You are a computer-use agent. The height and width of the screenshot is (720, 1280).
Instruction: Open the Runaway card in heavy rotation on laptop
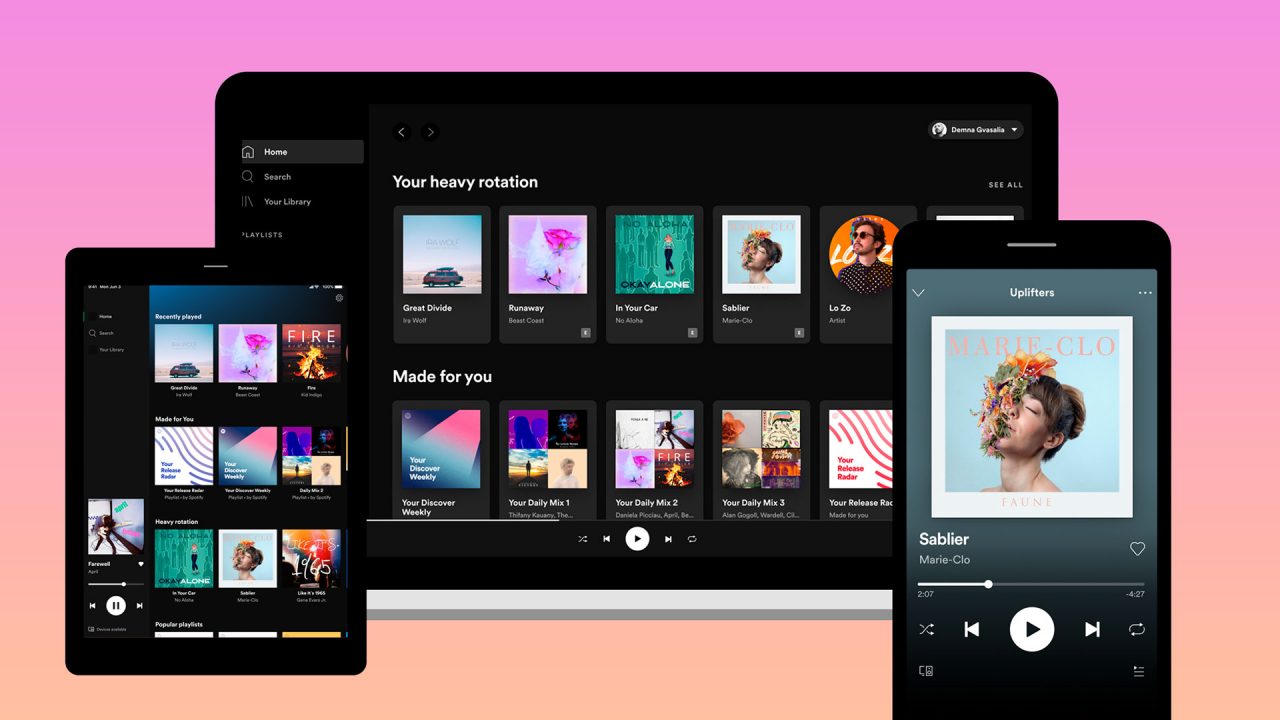pos(548,275)
